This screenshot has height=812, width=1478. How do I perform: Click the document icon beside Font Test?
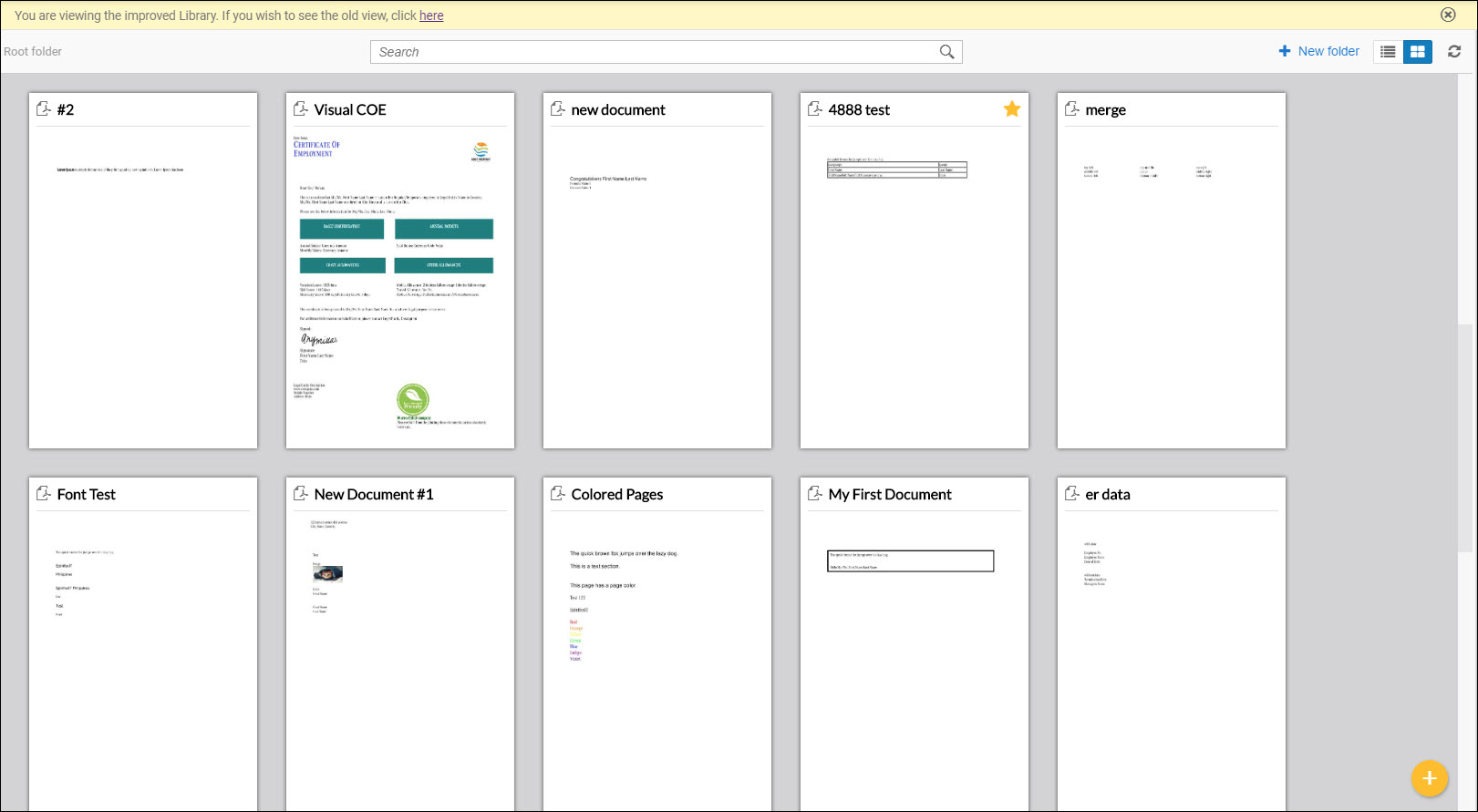pos(44,494)
